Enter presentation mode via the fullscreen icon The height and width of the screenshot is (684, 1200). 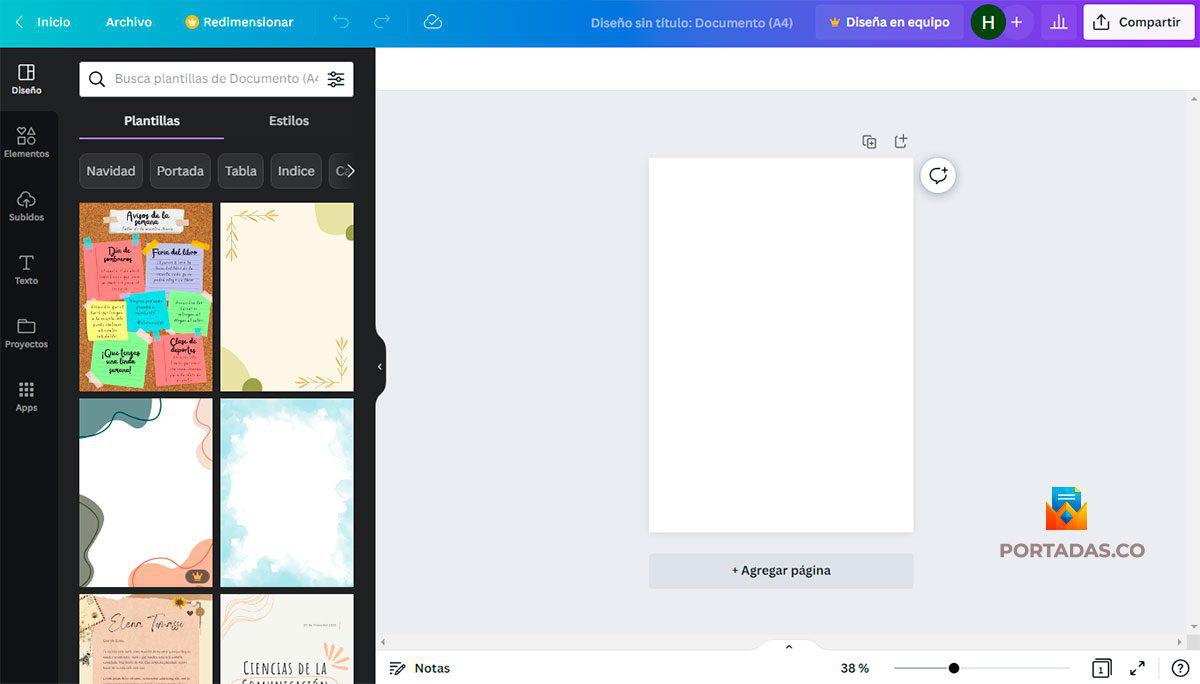pyautogui.click(x=1137, y=667)
